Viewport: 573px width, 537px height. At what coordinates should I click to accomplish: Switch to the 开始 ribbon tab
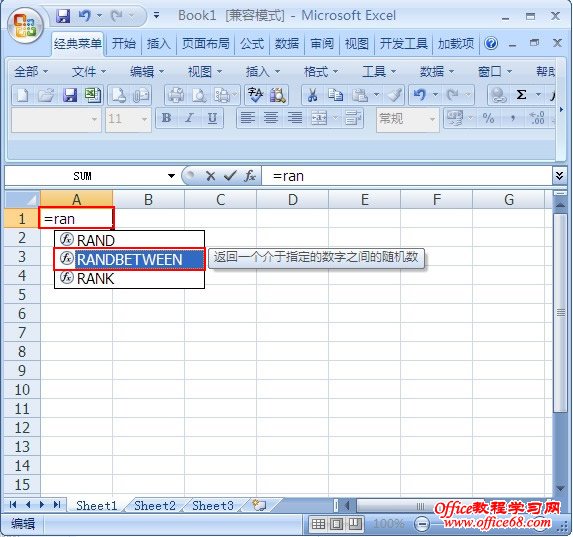[124, 44]
